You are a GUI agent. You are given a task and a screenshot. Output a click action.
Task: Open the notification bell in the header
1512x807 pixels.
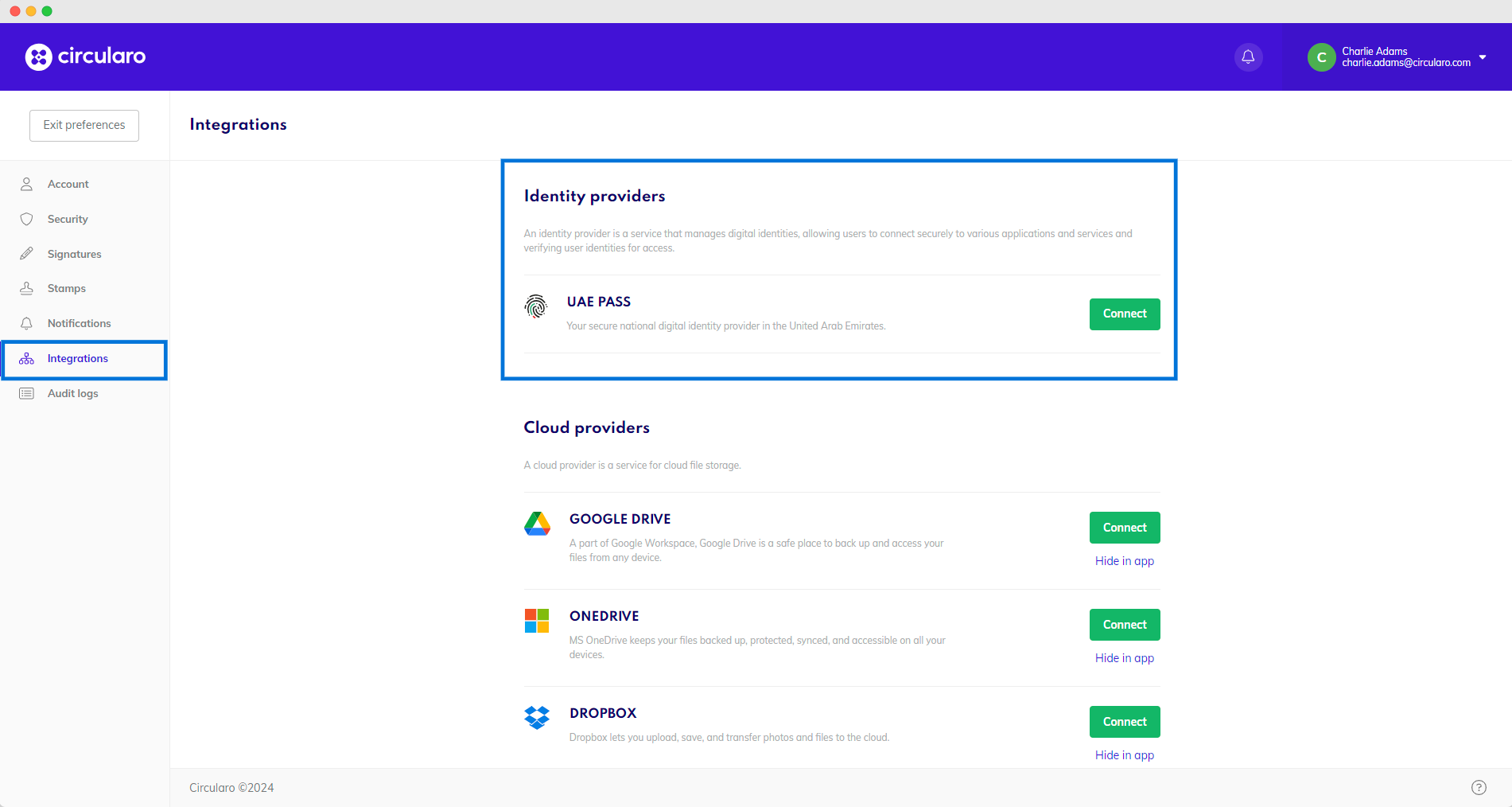pos(1247,57)
